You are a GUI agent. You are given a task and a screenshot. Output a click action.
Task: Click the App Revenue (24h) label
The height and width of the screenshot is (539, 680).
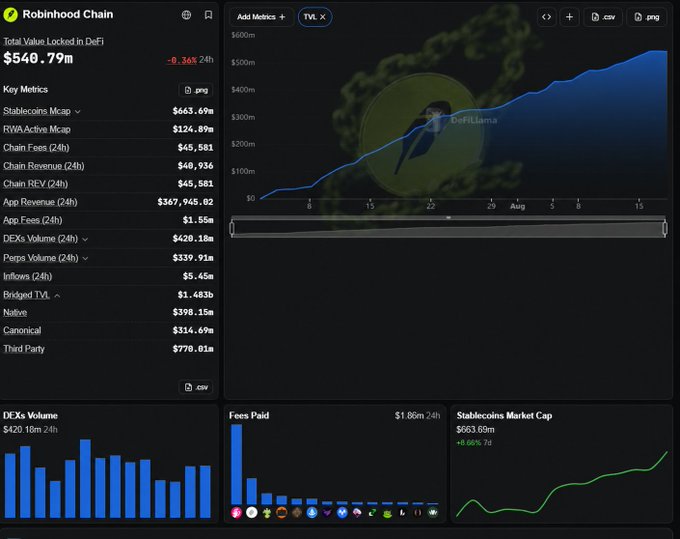[40, 202]
